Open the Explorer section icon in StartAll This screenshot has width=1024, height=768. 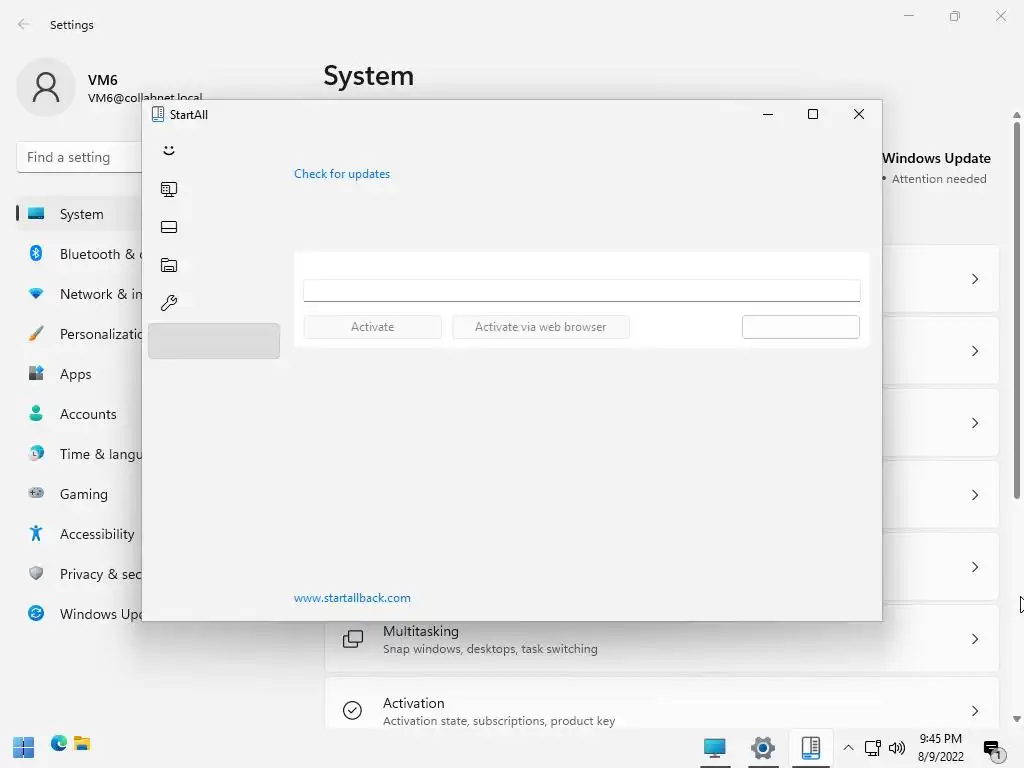click(x=168, y=265)
